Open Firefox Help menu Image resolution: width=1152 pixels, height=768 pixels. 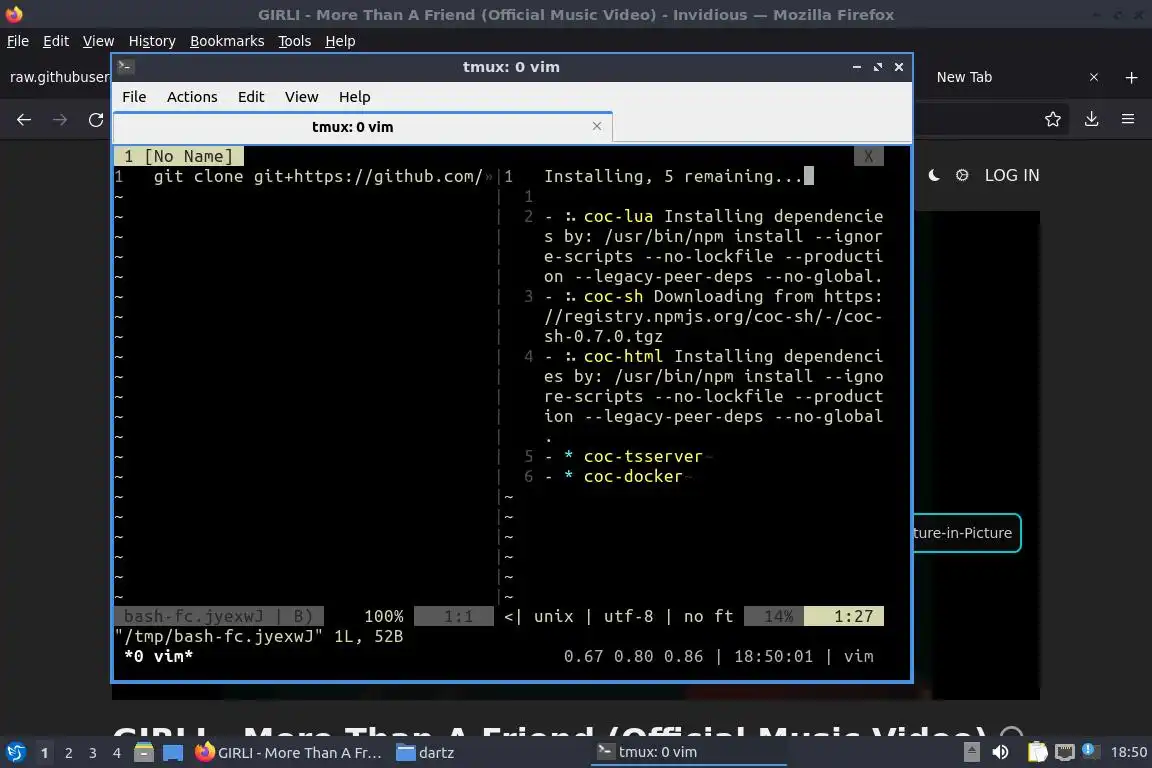point(340,41)
